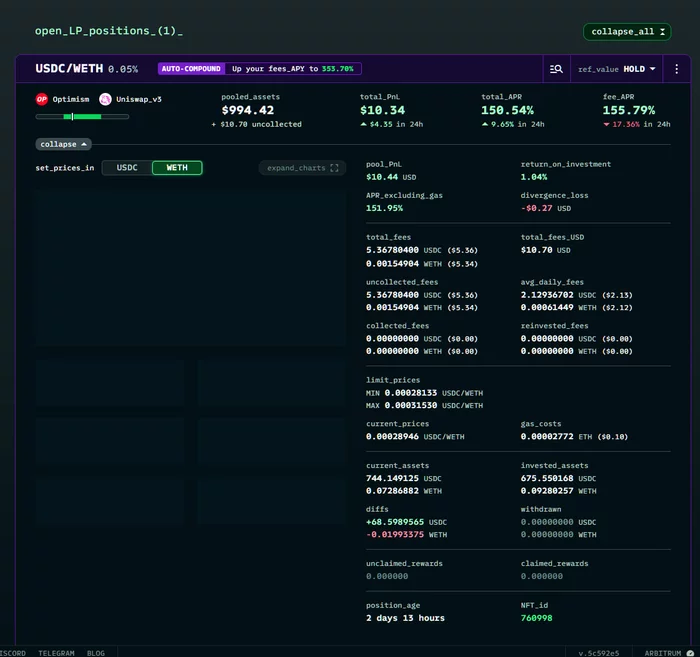Click total_fees_USD value $10.70 USD
The width and height of the screenshot is (700, 657).
tap(546, 250)
